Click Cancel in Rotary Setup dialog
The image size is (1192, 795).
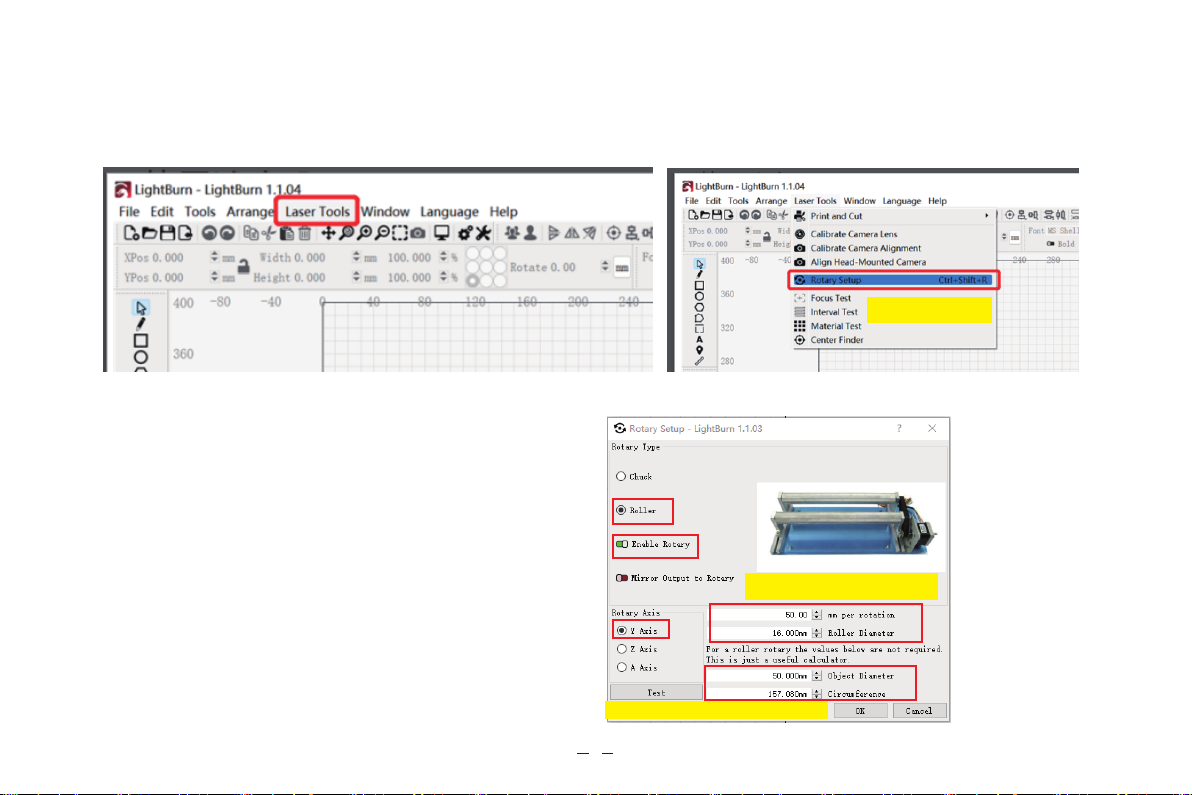pyautogui.click(x=919, y=711)
